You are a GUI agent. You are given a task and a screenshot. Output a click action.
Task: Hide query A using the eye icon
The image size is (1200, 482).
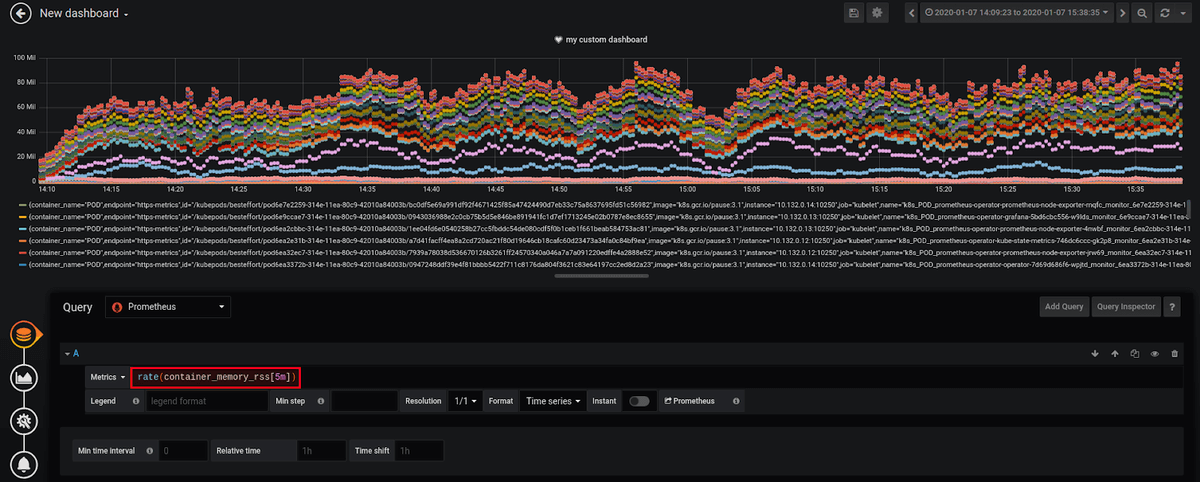point(1154,353)
